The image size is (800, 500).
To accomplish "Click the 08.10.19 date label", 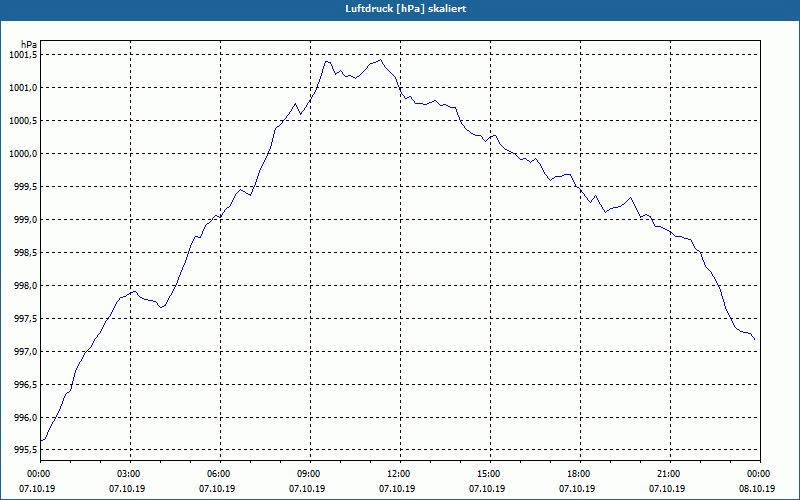I will (757, 489).
